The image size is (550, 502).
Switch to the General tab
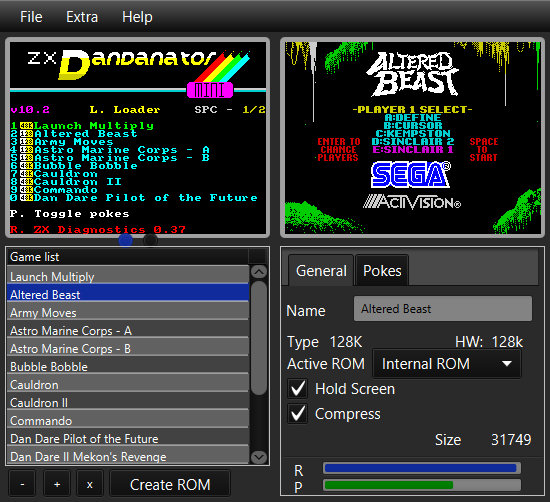(321, 271)
